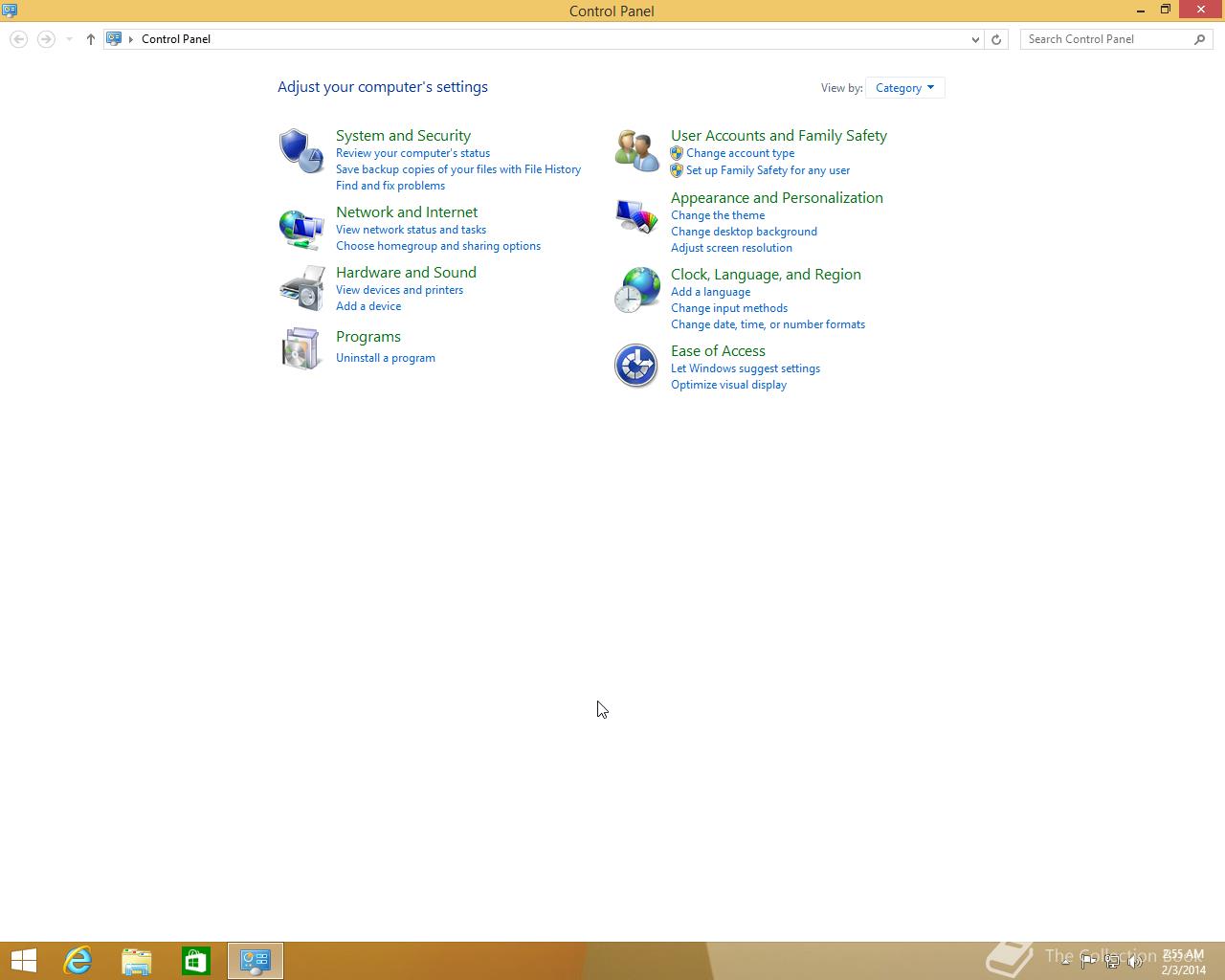
Task: Open the Clock, Language, and Region icon
Action: click(636, 290)
